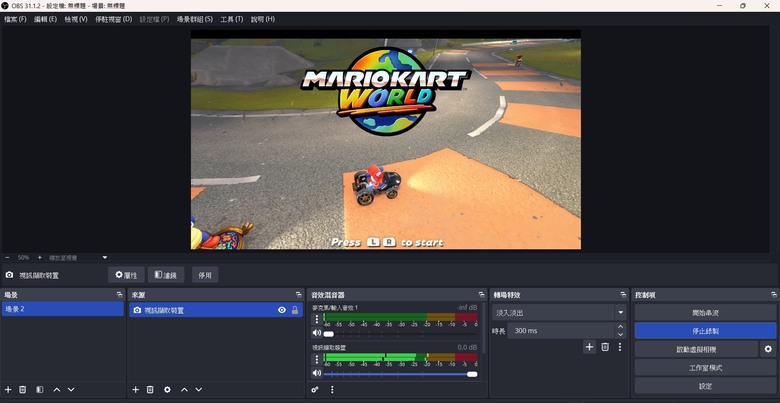Open virtual camera settings gear
780x403 pixels.
[x=768, y=349]
